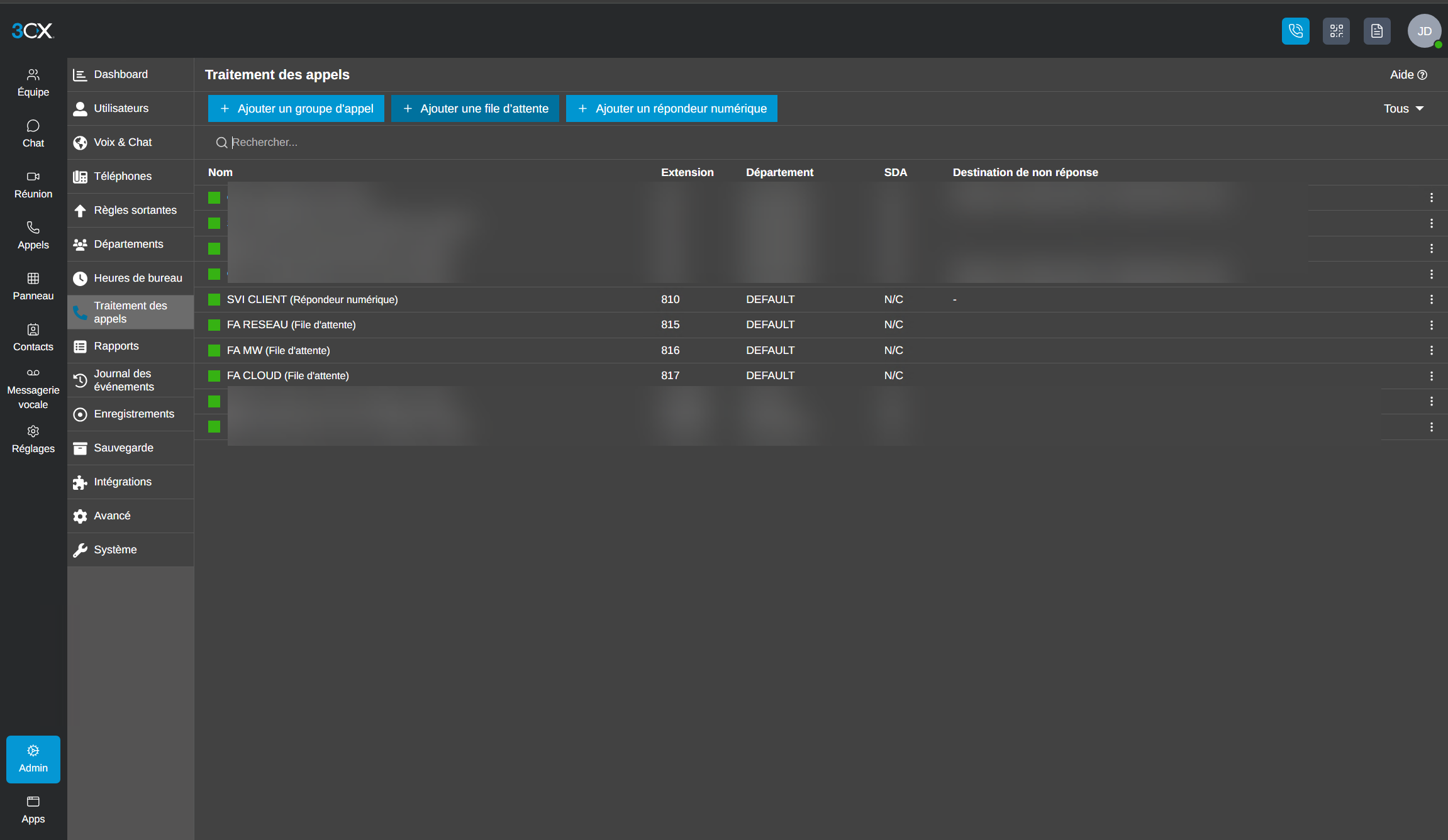Toggle green status square for FA CLOUD
Screen dimensions: 1448x840
coord(214,376)
